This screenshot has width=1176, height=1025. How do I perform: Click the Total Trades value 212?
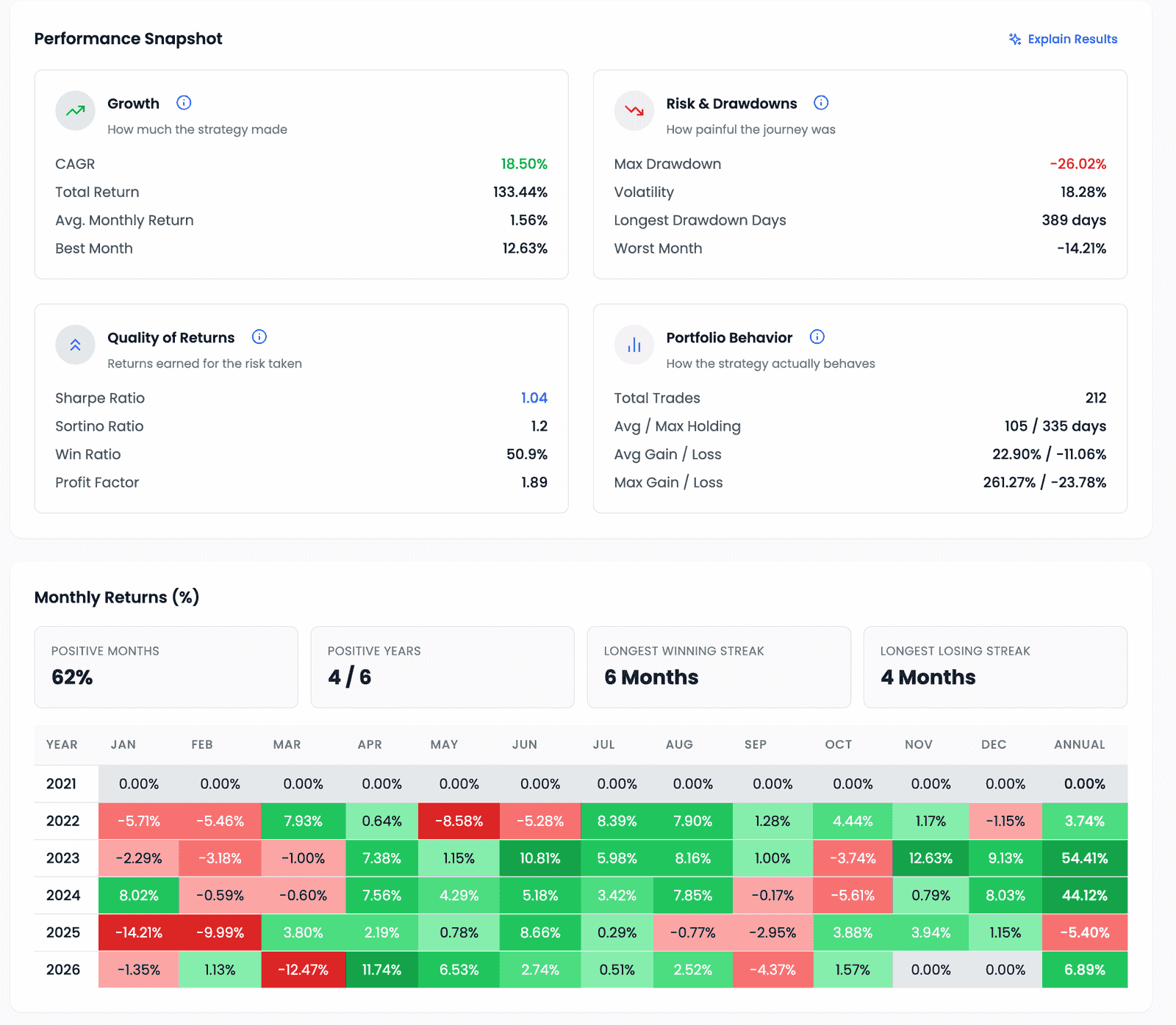[1096, 398]
